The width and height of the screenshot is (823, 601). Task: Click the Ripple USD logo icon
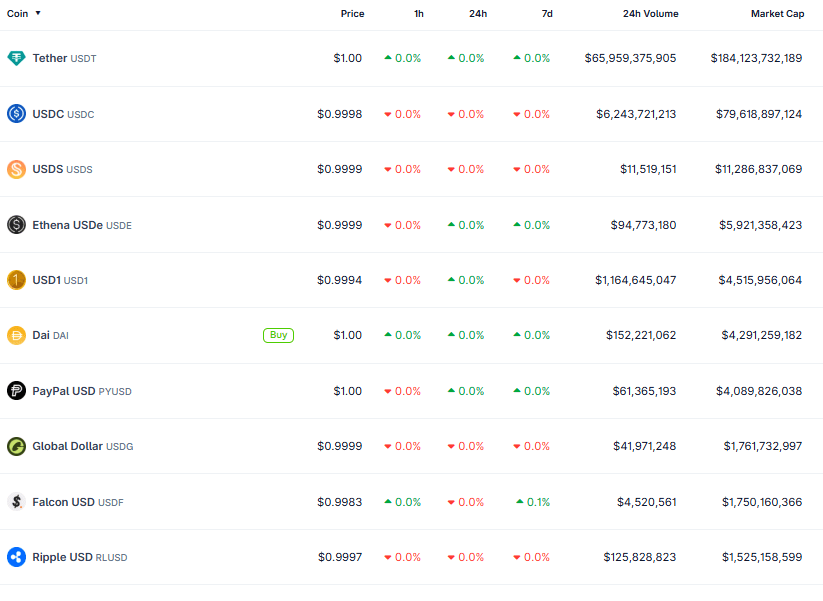16,557
